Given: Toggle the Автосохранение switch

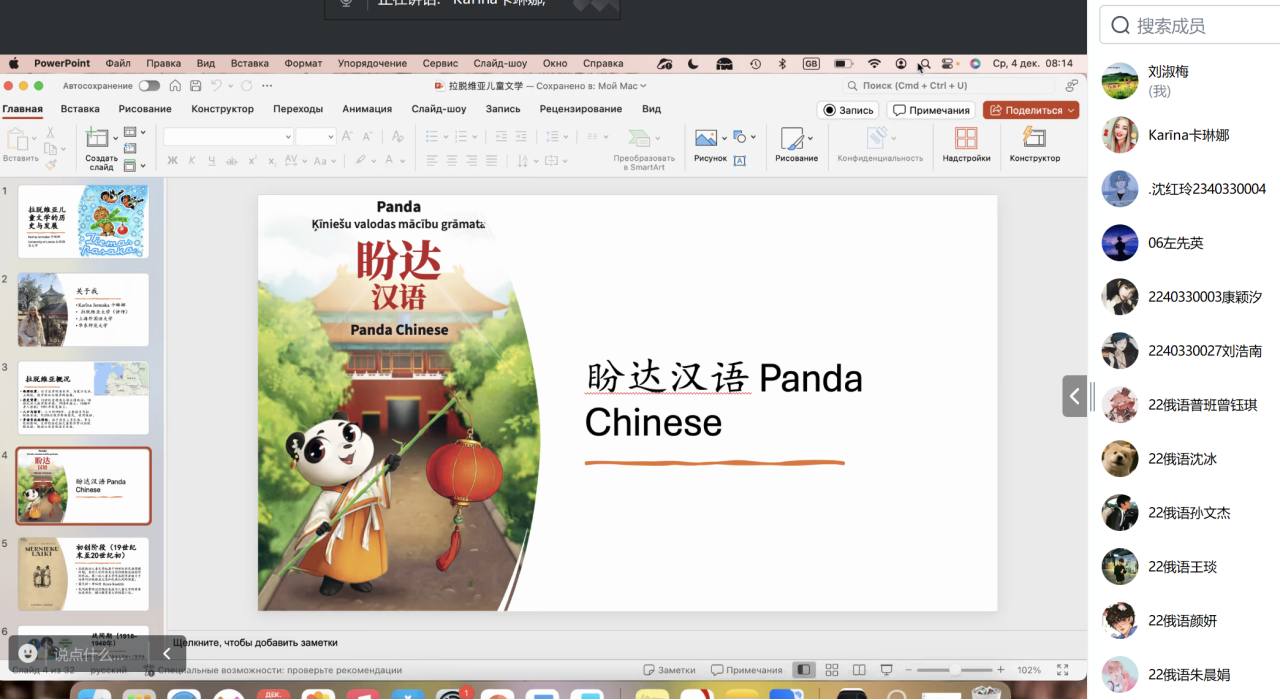Looking at the screenshot, I should point(149,86).
